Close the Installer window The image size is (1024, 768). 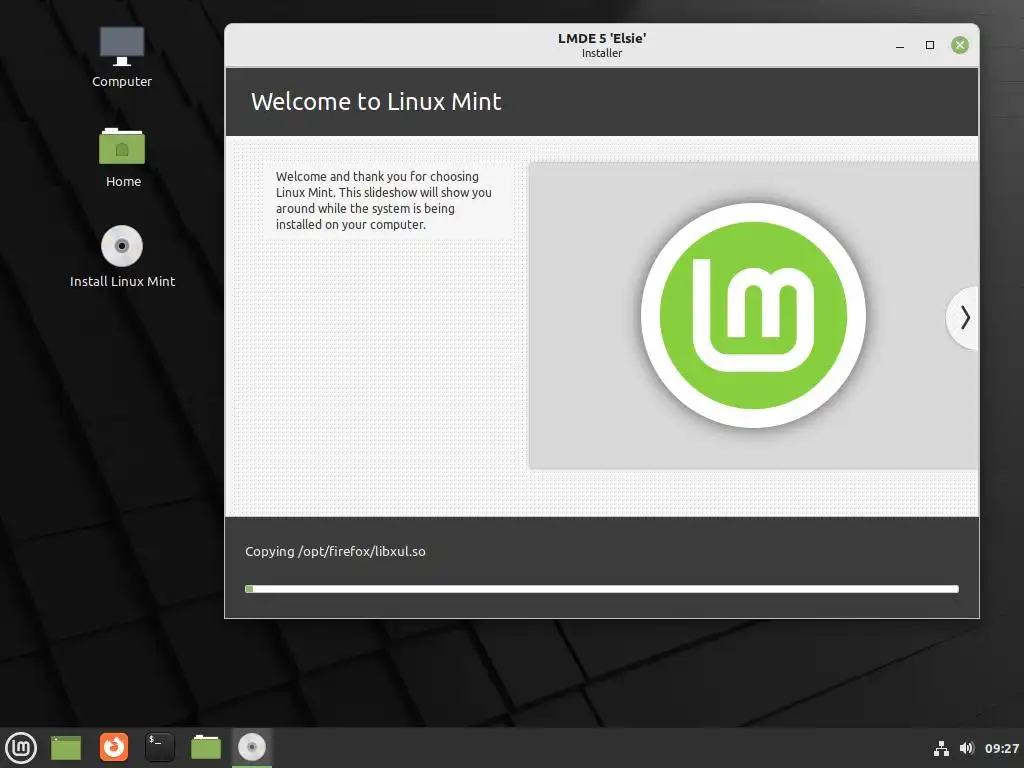(960, 45)
